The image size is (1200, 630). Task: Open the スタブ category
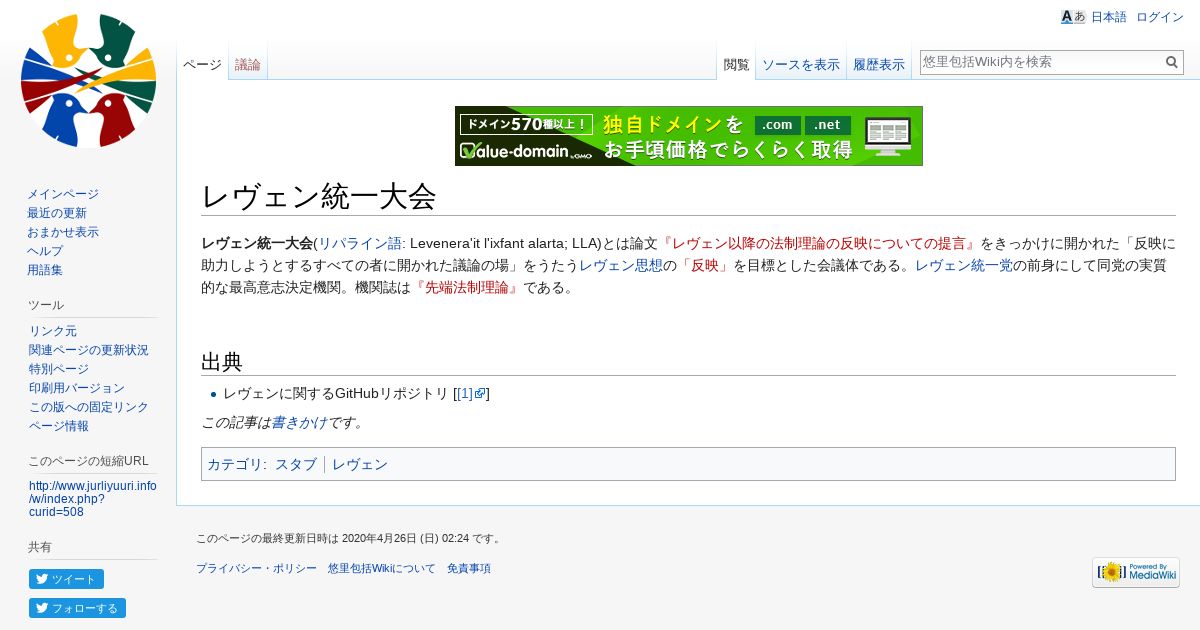[x=296, y=464]
